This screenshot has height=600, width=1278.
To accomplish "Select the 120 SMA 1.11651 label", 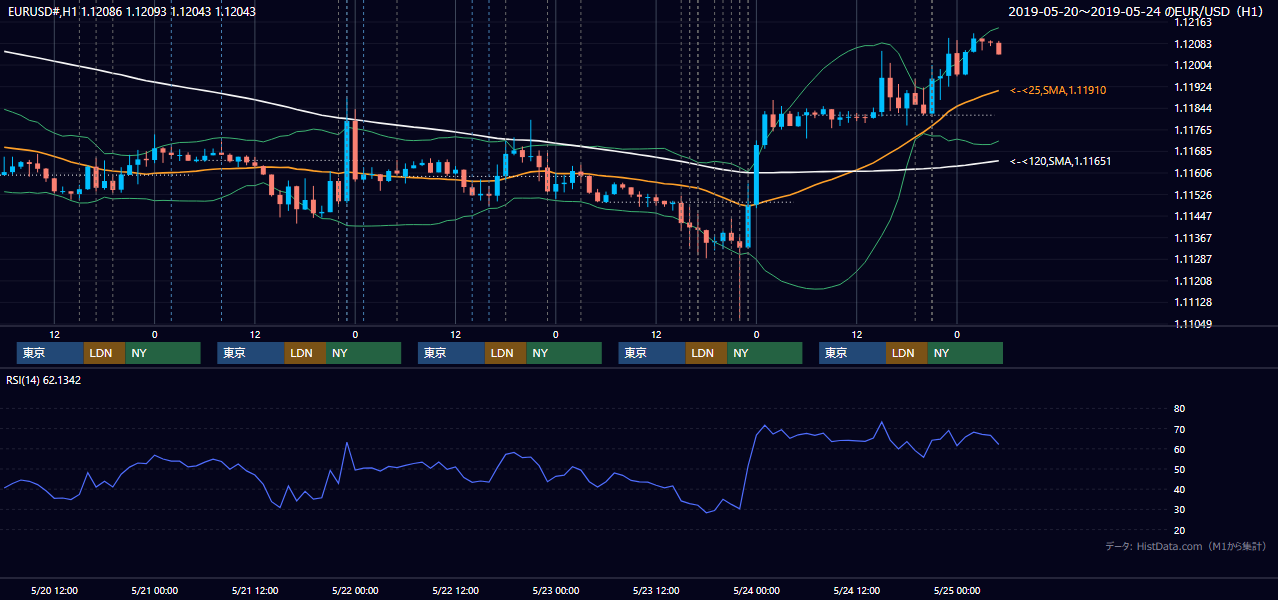I will pos(1061,161).
